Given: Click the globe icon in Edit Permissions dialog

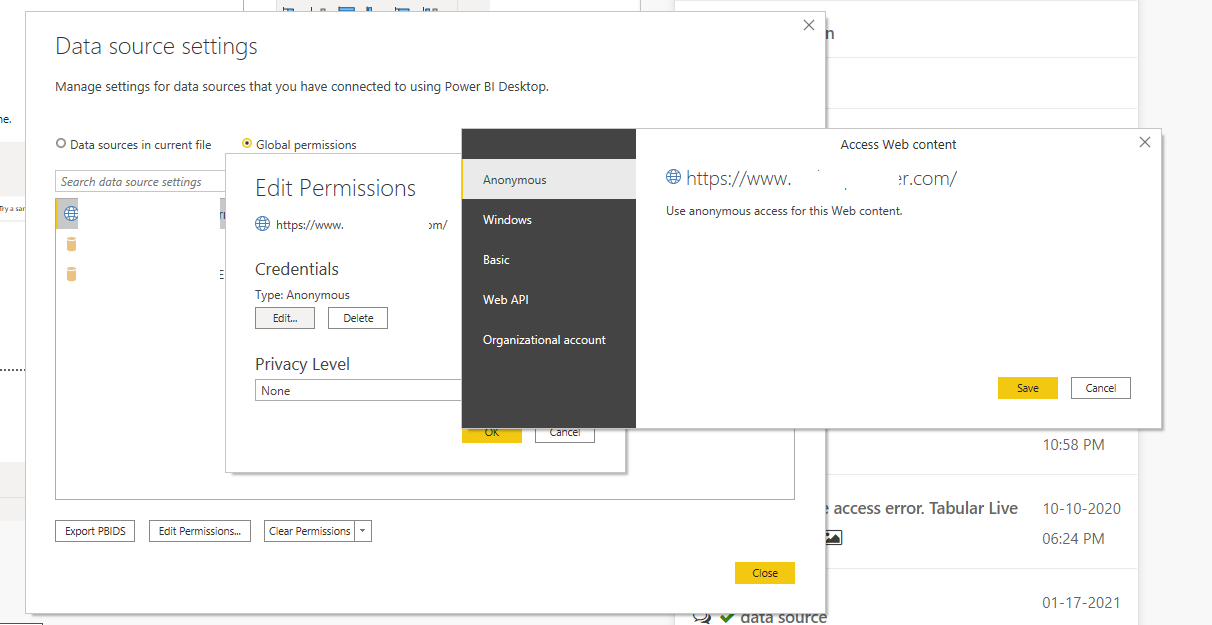Looking at the screenshot, I should click(x=263, y=225).
